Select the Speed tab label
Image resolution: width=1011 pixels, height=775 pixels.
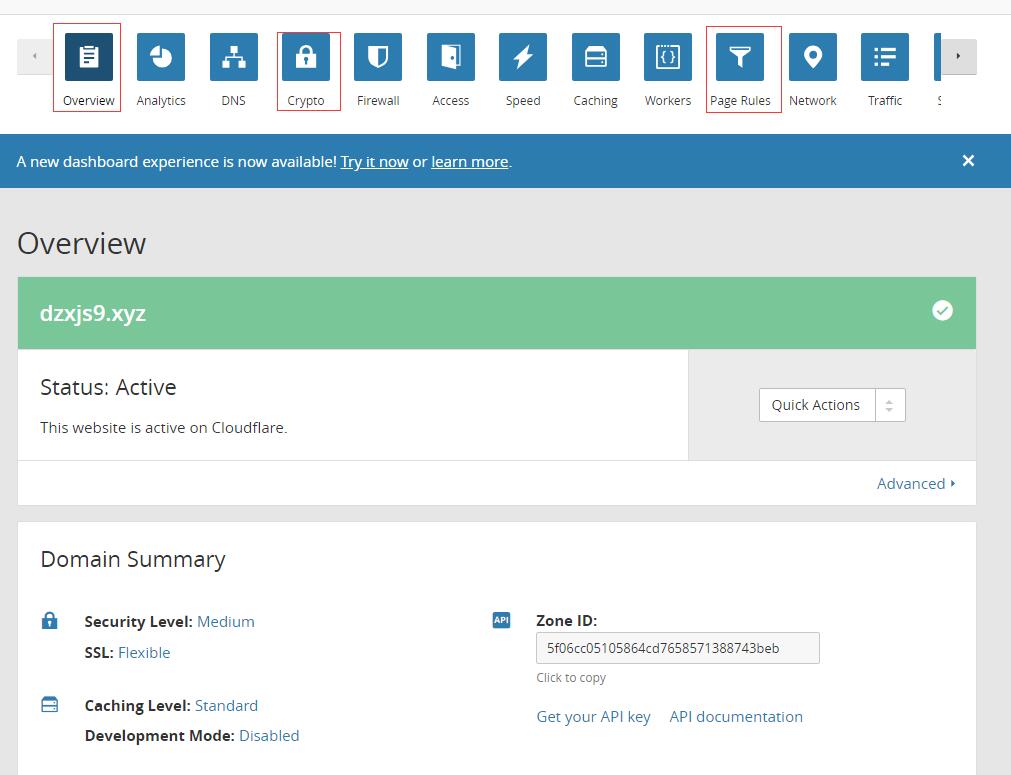pyautogui.click(x=523, y=101)
